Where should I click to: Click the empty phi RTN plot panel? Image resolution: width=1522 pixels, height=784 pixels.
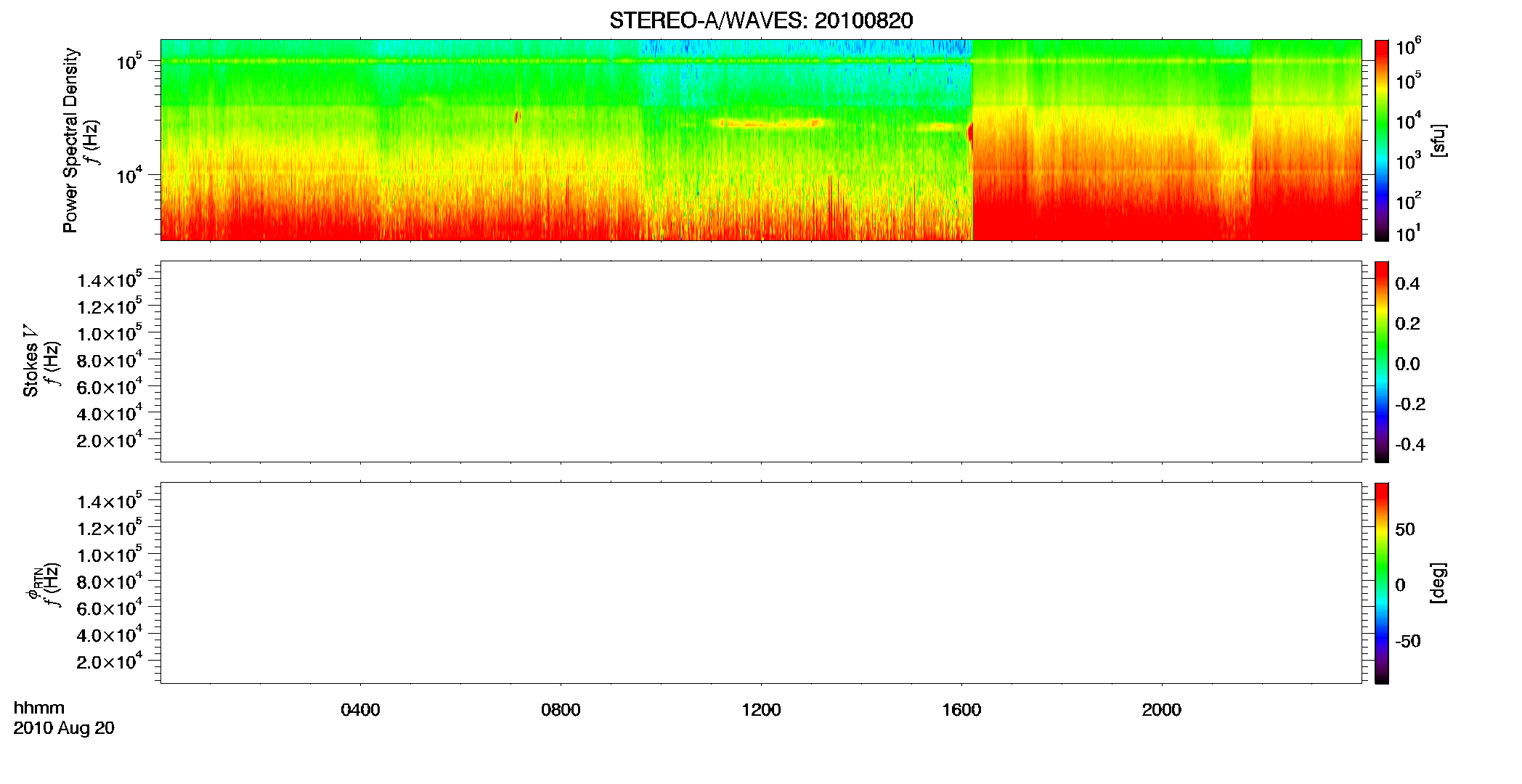[761, 583]
